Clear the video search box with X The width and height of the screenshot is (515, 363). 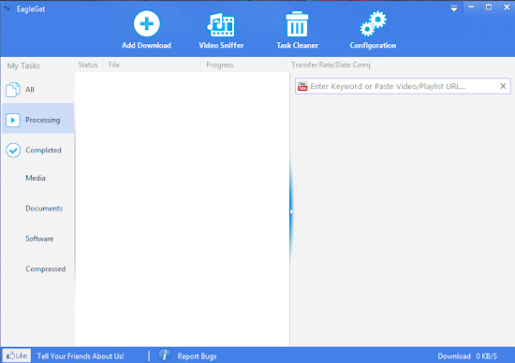[503, 86]
